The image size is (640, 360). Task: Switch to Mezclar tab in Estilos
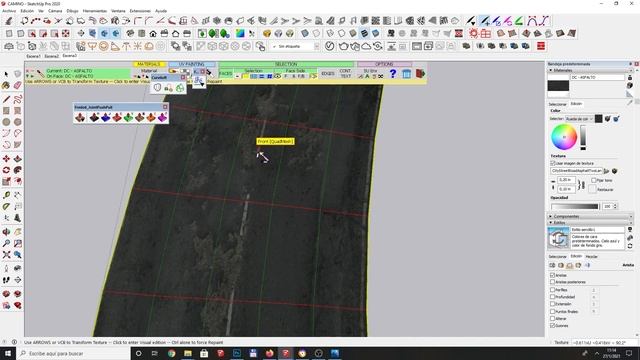591,257
